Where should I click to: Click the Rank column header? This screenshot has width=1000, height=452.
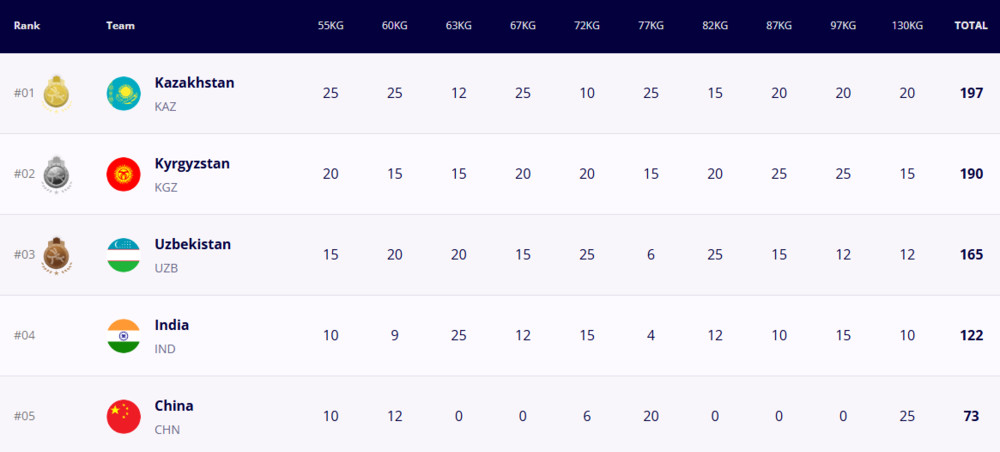(27, 26)
